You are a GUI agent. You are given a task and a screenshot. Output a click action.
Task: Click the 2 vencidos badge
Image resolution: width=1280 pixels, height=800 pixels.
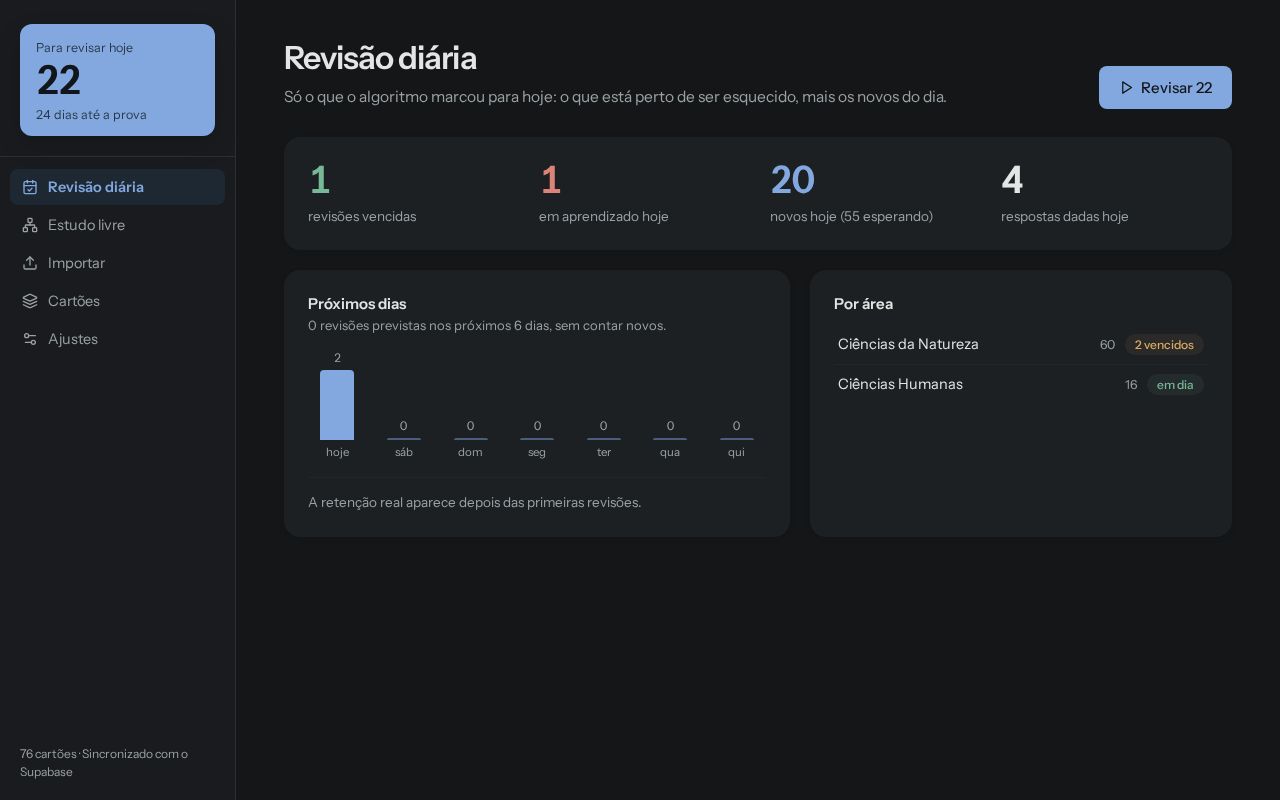coord(1164,345)
